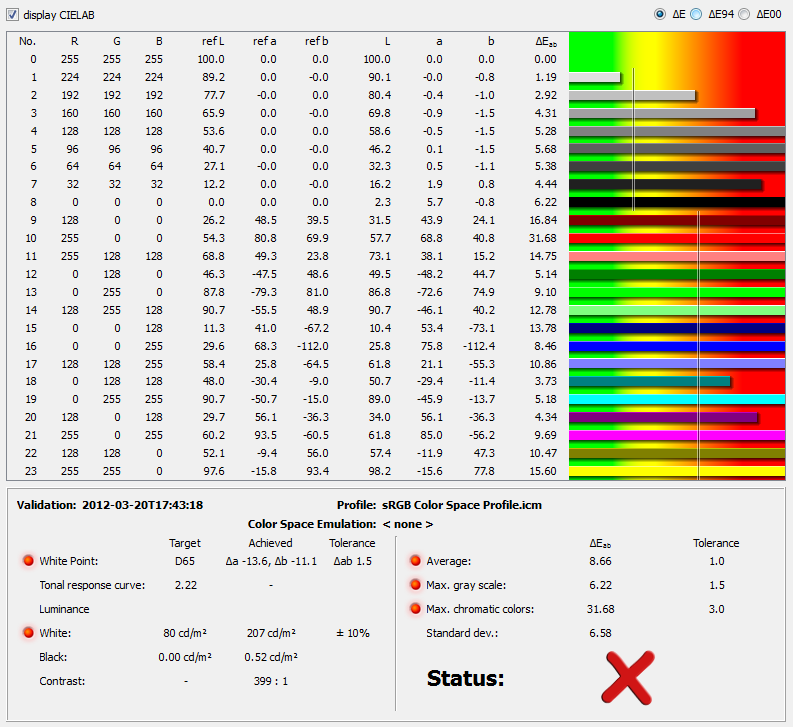Click the red indicator next to Max. gray scale
This screenshot has height=727, width=793.
pos(411,585)
